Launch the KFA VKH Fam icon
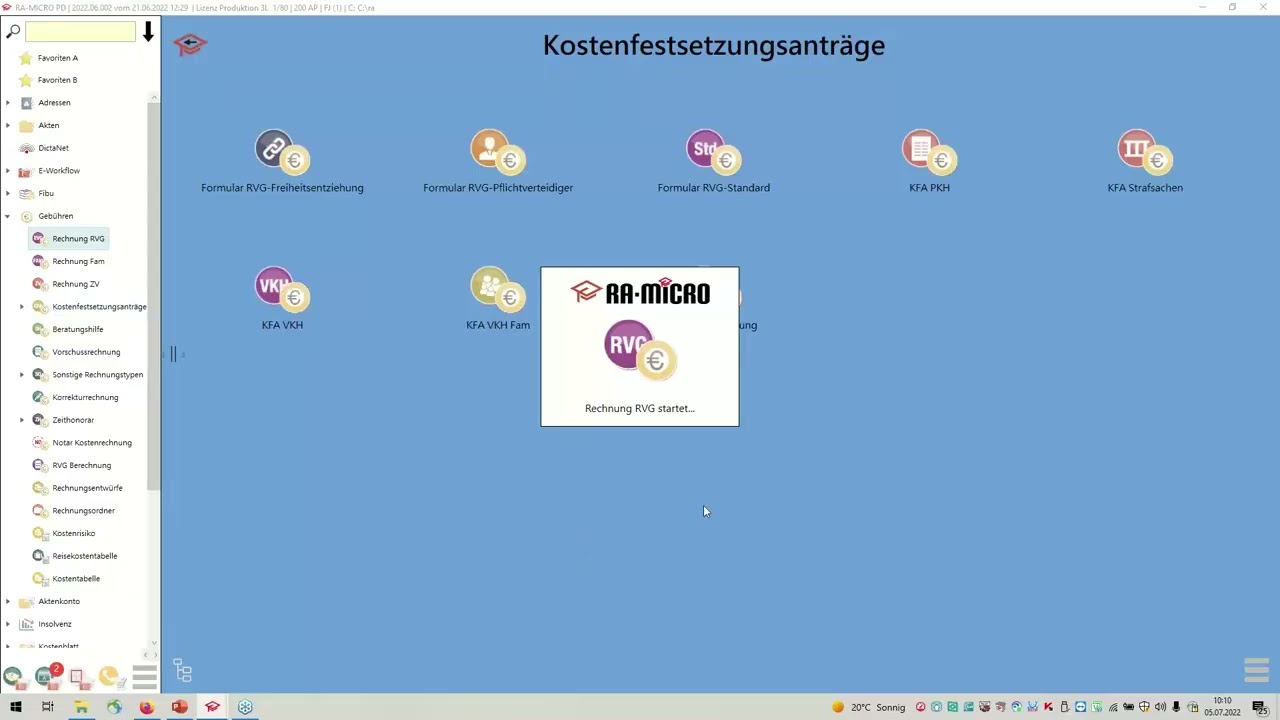This screenshot has height=720, width=1280. [498, 290]
